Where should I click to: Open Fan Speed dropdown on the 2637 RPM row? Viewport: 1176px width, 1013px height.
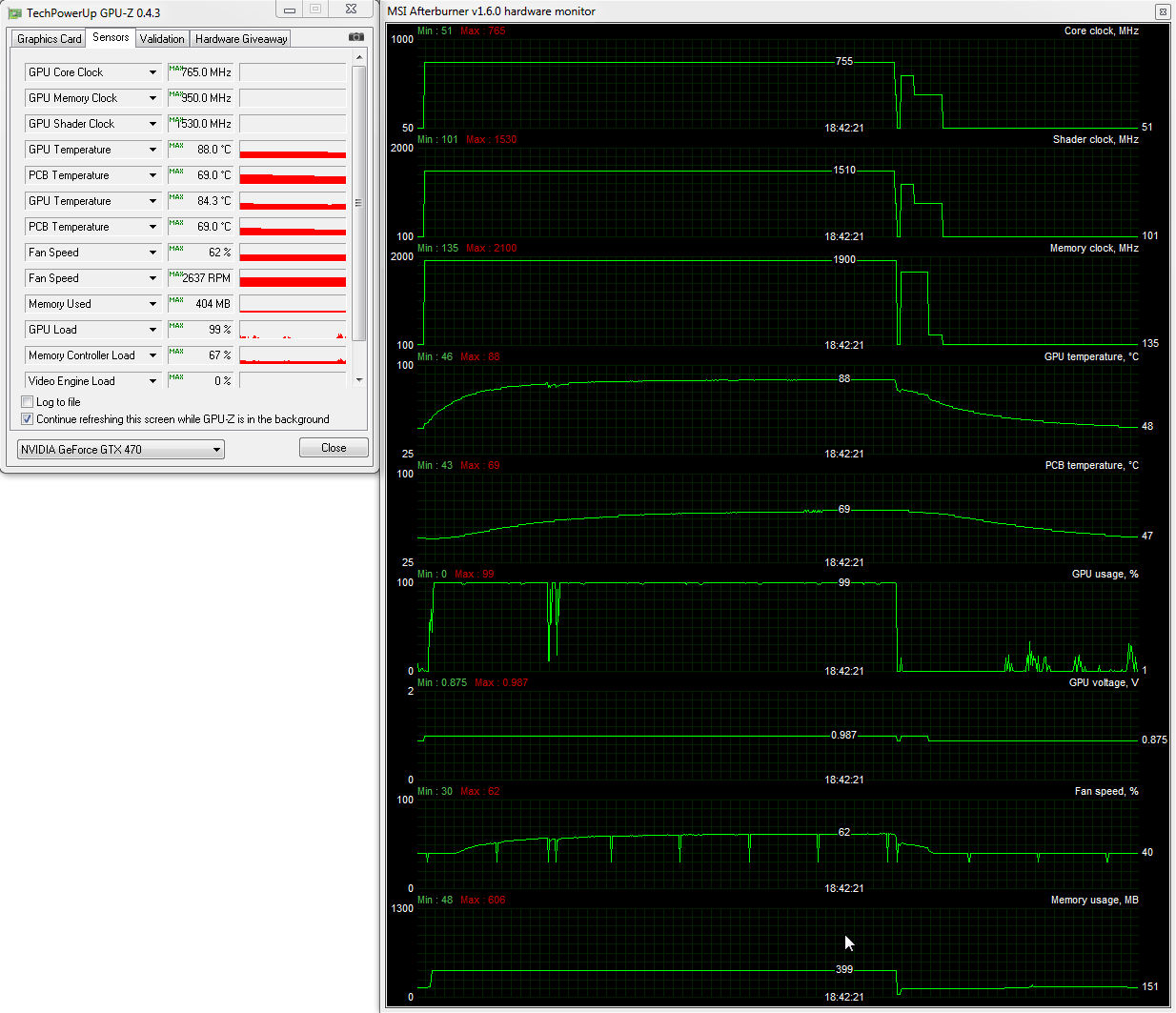(152, 278)
